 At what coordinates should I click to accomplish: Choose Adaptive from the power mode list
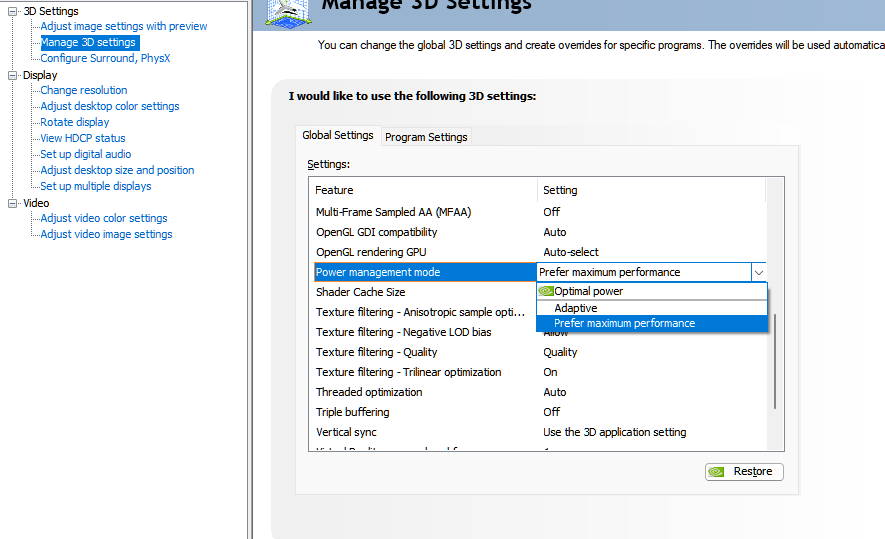coord(576,308)
